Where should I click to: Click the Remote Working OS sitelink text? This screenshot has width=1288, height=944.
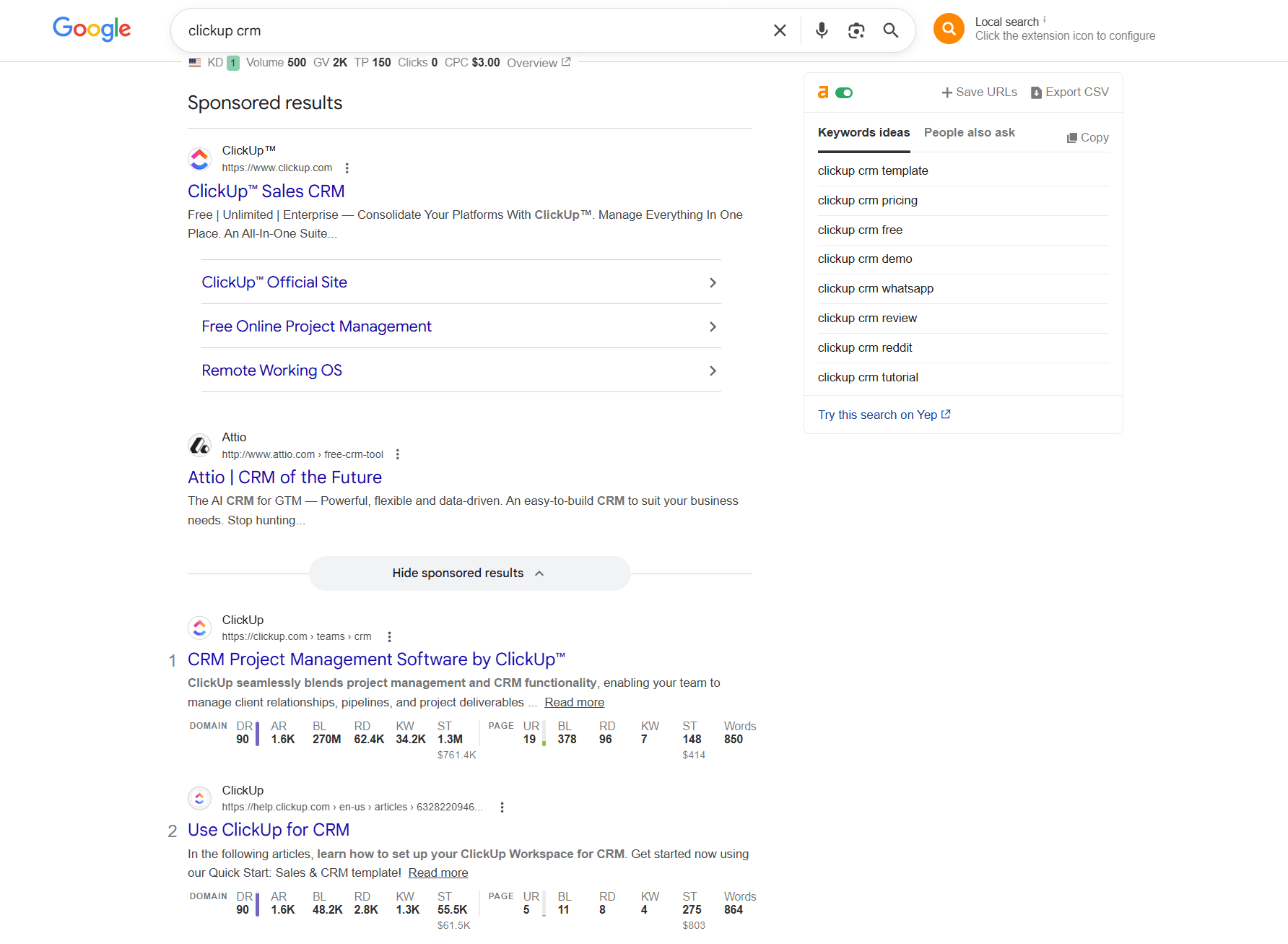(x=271, y=371)
